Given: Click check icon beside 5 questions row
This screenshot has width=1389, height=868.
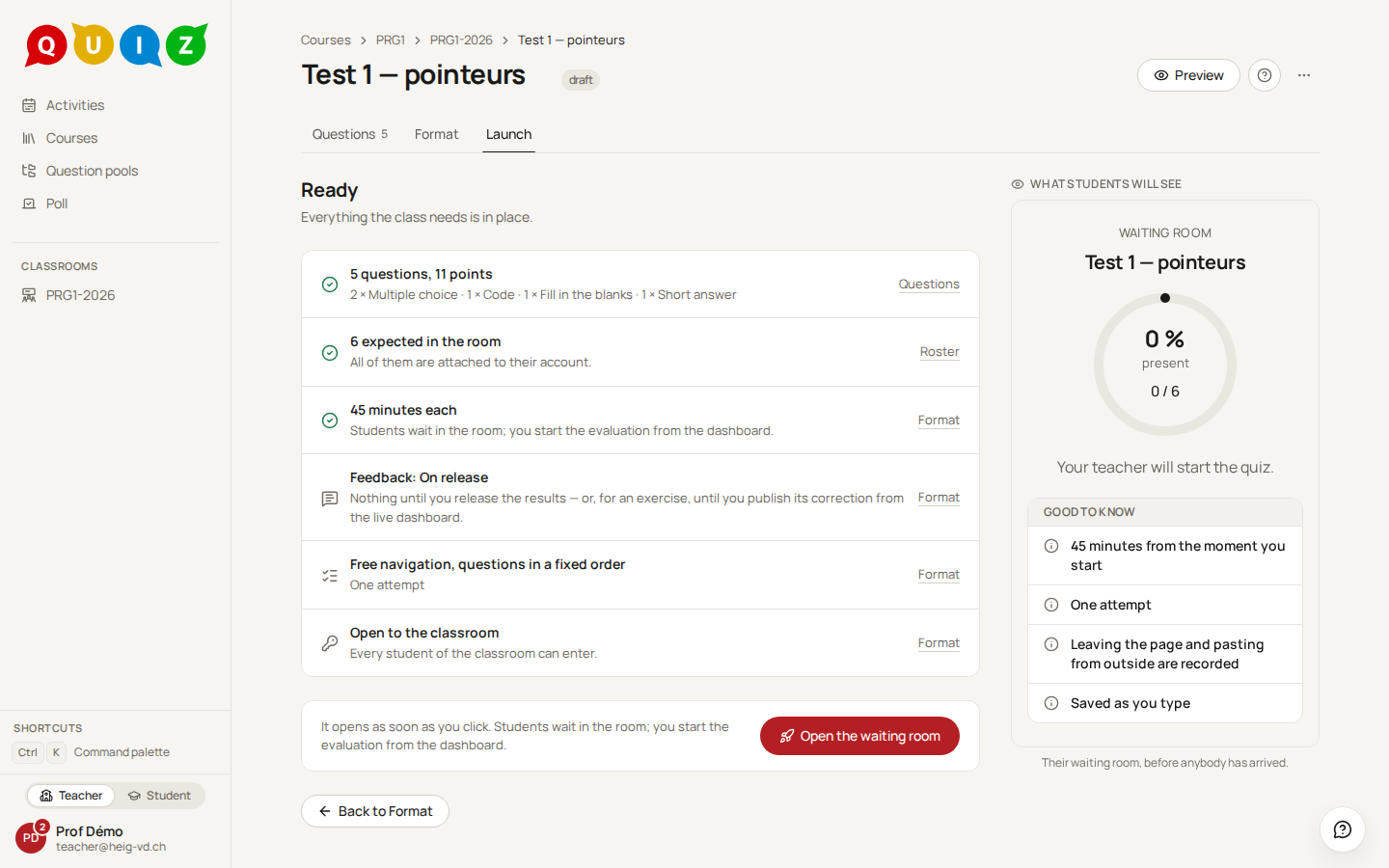Looking at the screenshot, I should click(x=330, y=285).
